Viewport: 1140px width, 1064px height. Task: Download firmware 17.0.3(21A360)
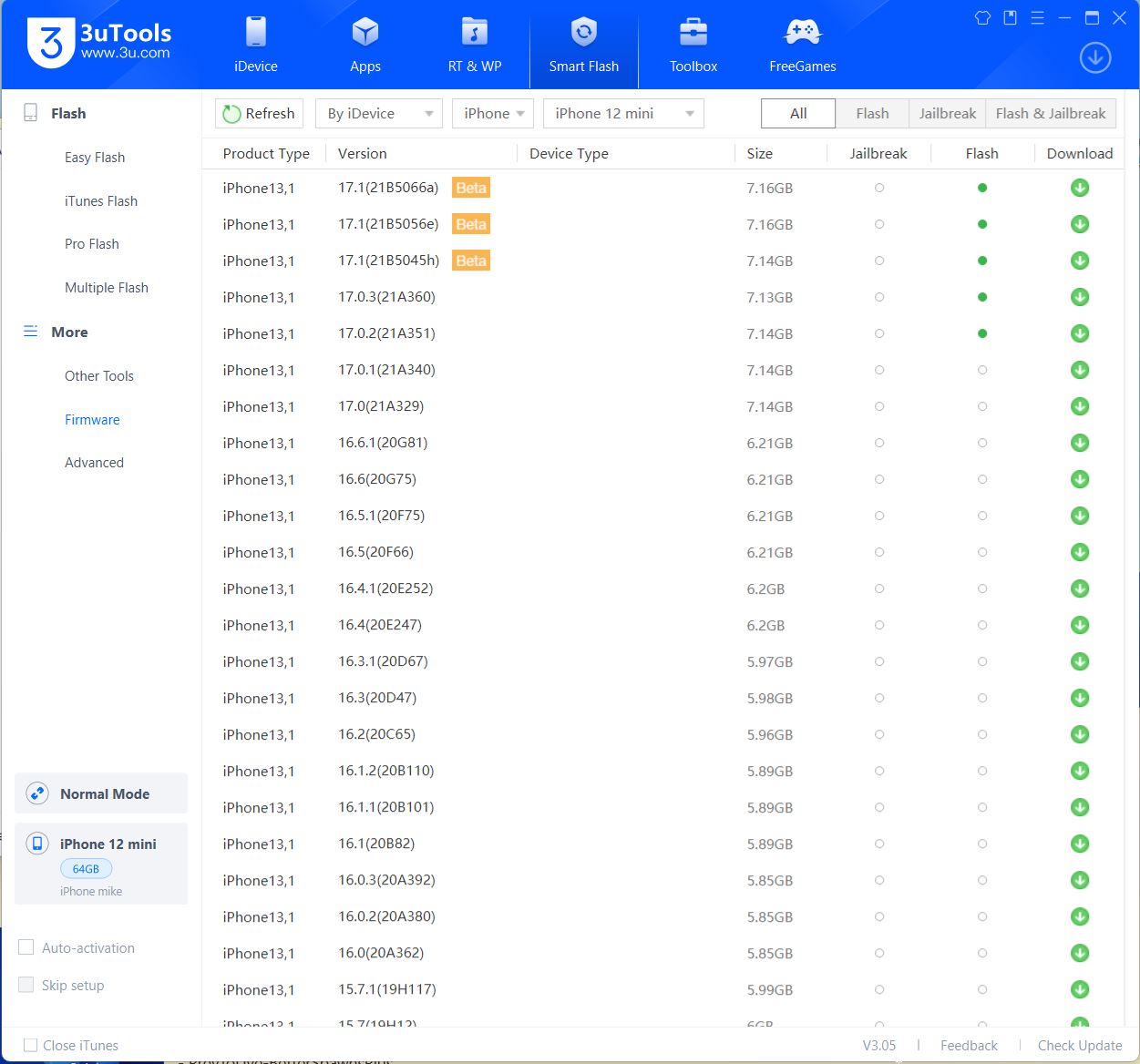coord(1080,297)
